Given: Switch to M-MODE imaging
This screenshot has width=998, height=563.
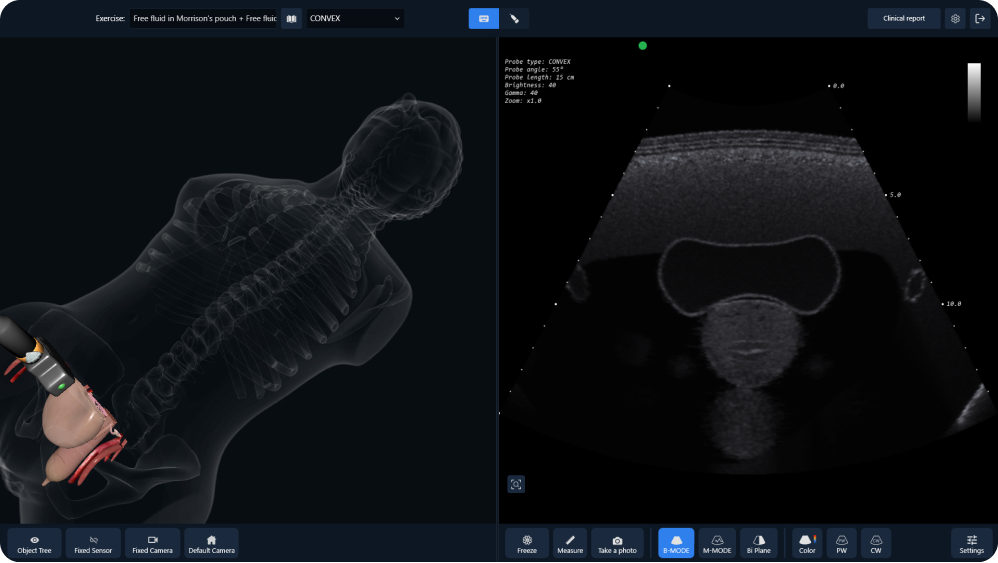Looking at the screenshot, I should [717, 543].
